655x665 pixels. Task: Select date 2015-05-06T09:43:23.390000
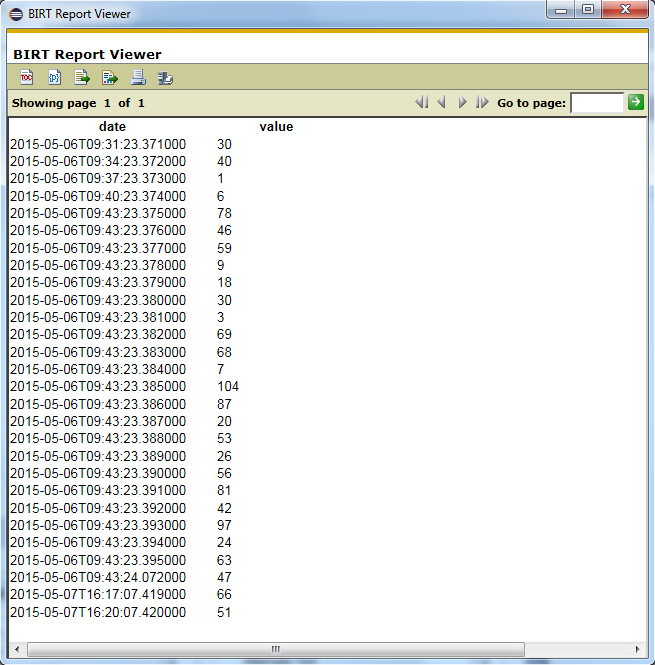[98, 473]
